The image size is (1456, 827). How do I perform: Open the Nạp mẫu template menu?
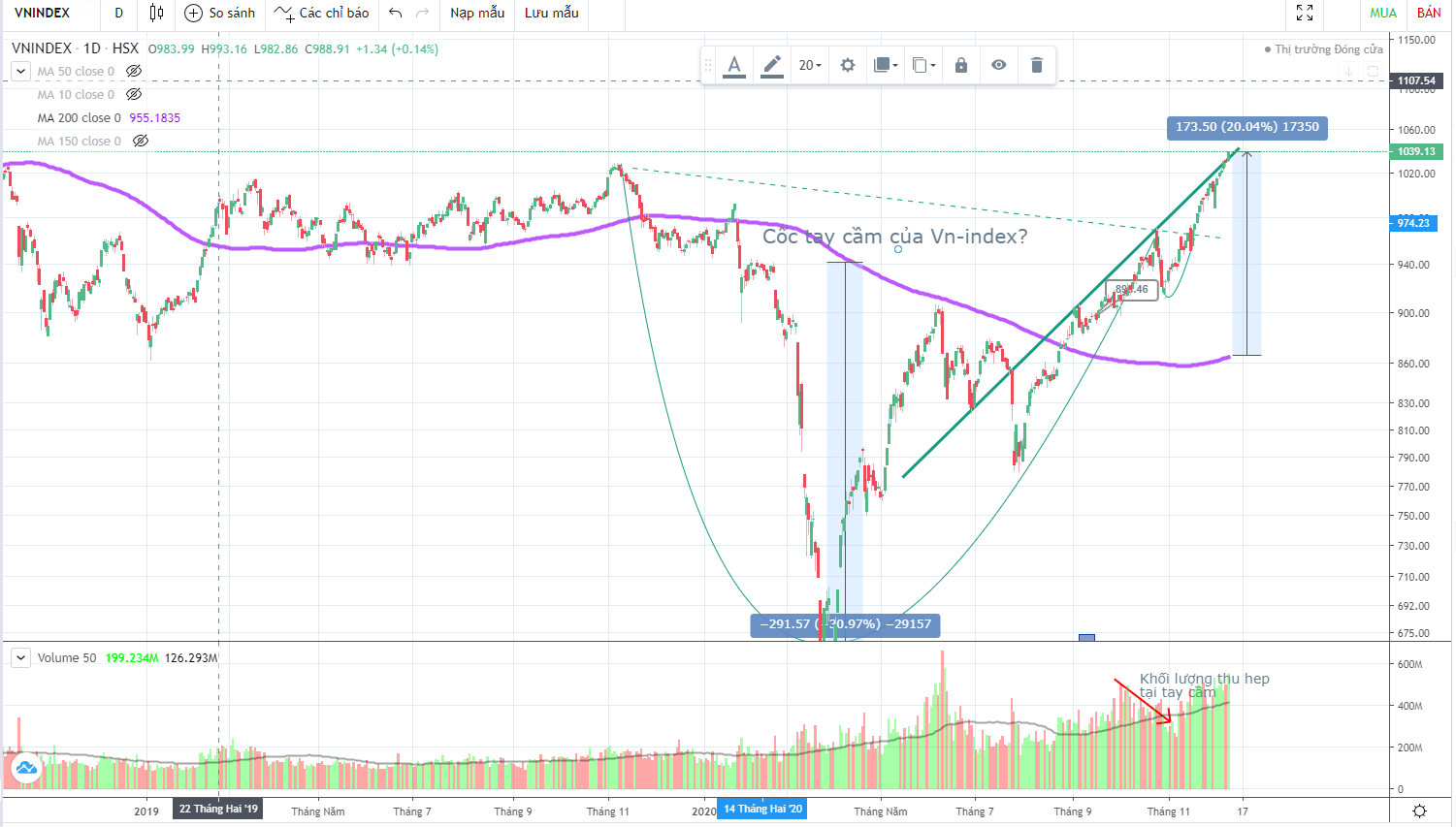[477, 13]
